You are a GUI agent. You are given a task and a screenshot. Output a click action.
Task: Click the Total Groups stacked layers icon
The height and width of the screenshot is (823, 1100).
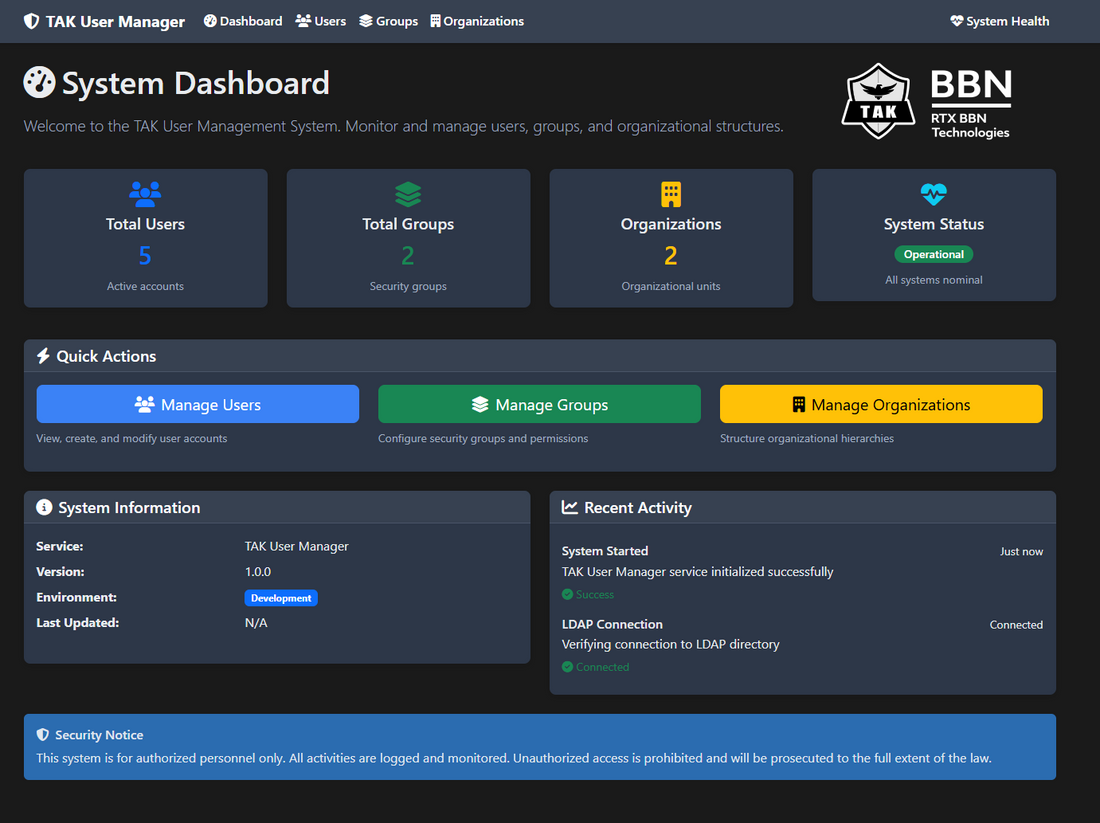(408, 194)
